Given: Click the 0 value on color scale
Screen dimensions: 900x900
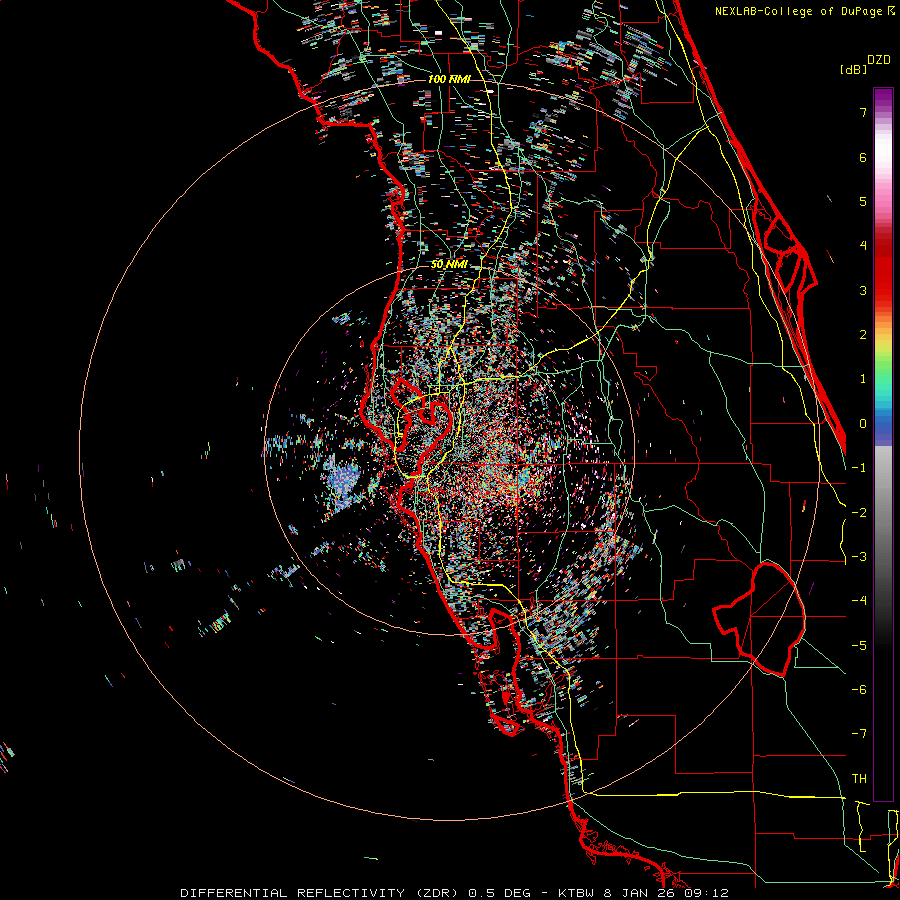Looking at the screenshot, I should click(863, 424).
